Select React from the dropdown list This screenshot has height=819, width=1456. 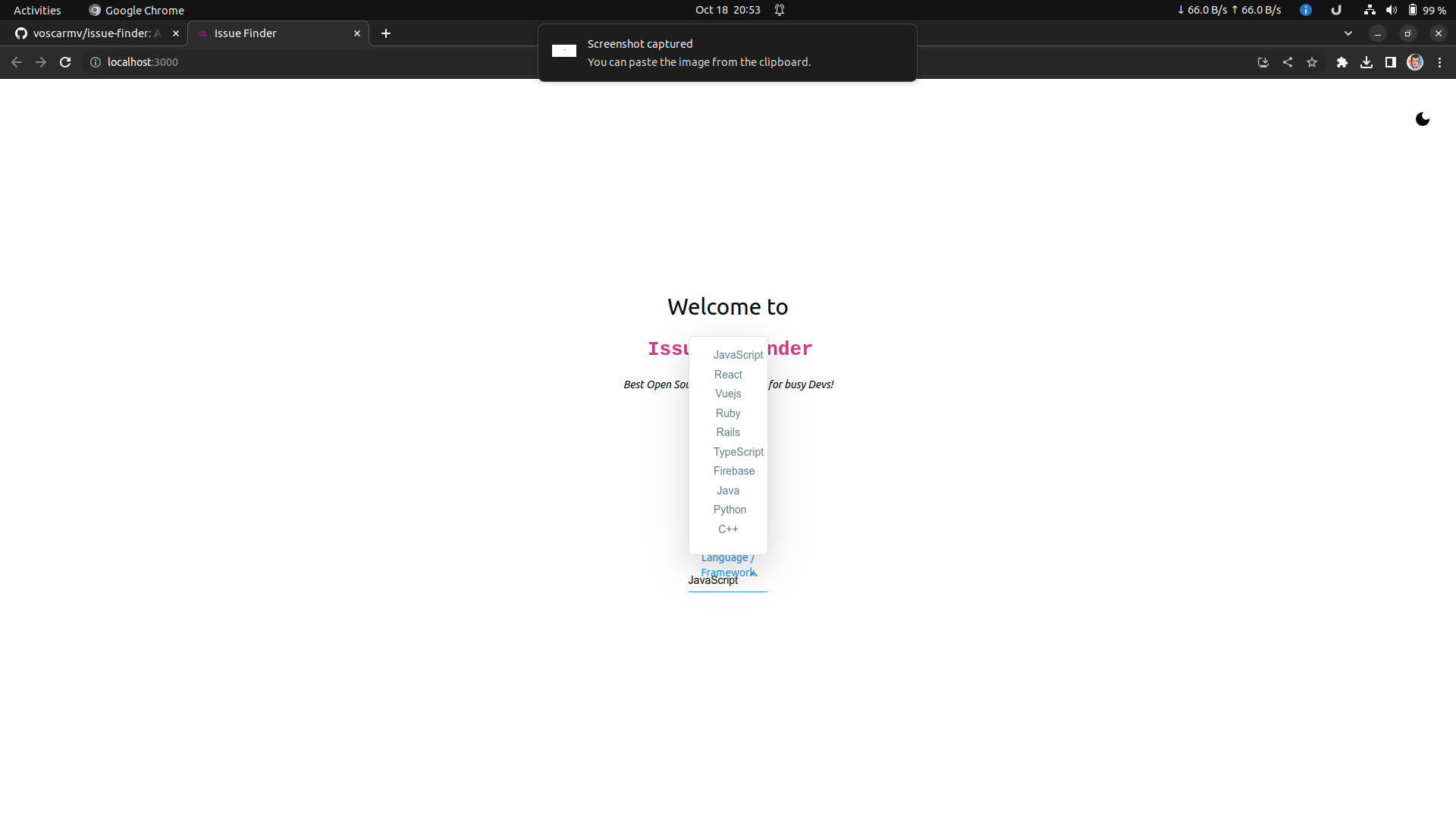pos(728,375)
